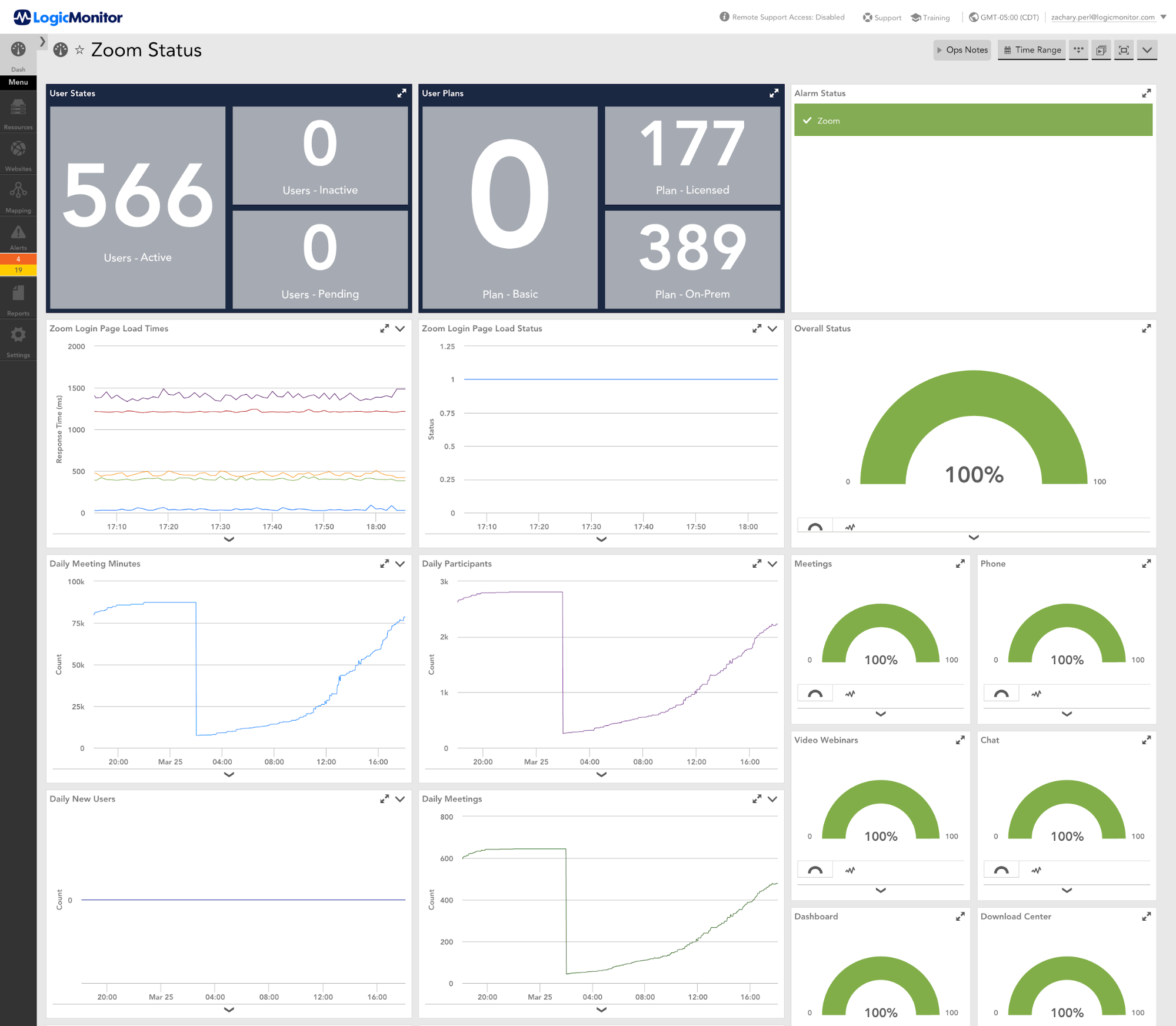Viewport: 1176px width, 1026px height.
Task: Switch Meetings widget to gauge view
Action: point(815,694)
